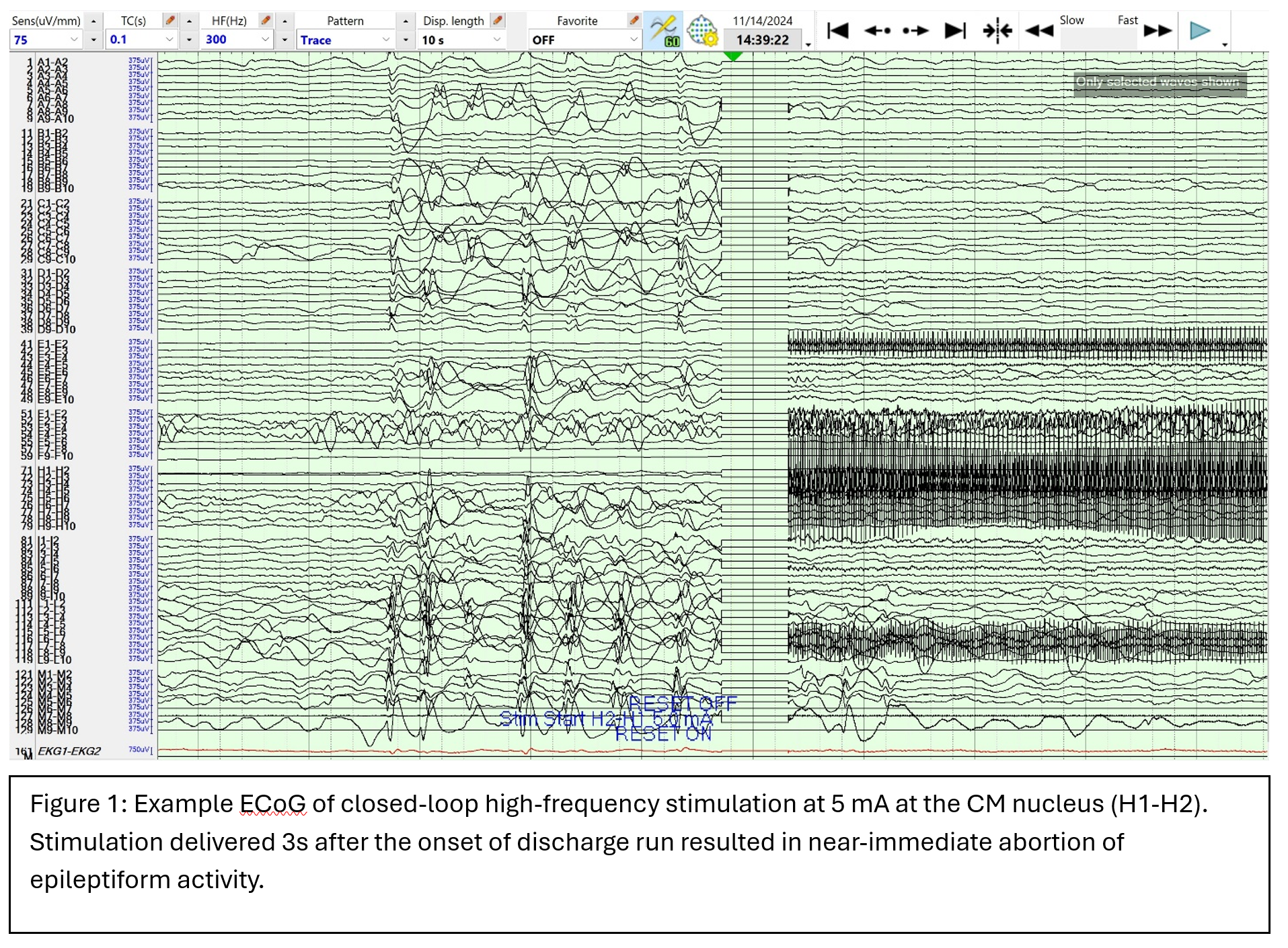The width and height of the screenshot is (1288, 948).
Task: Click the playback speed slider between Slow and Fast
Action: click(x=1098, y=39)
